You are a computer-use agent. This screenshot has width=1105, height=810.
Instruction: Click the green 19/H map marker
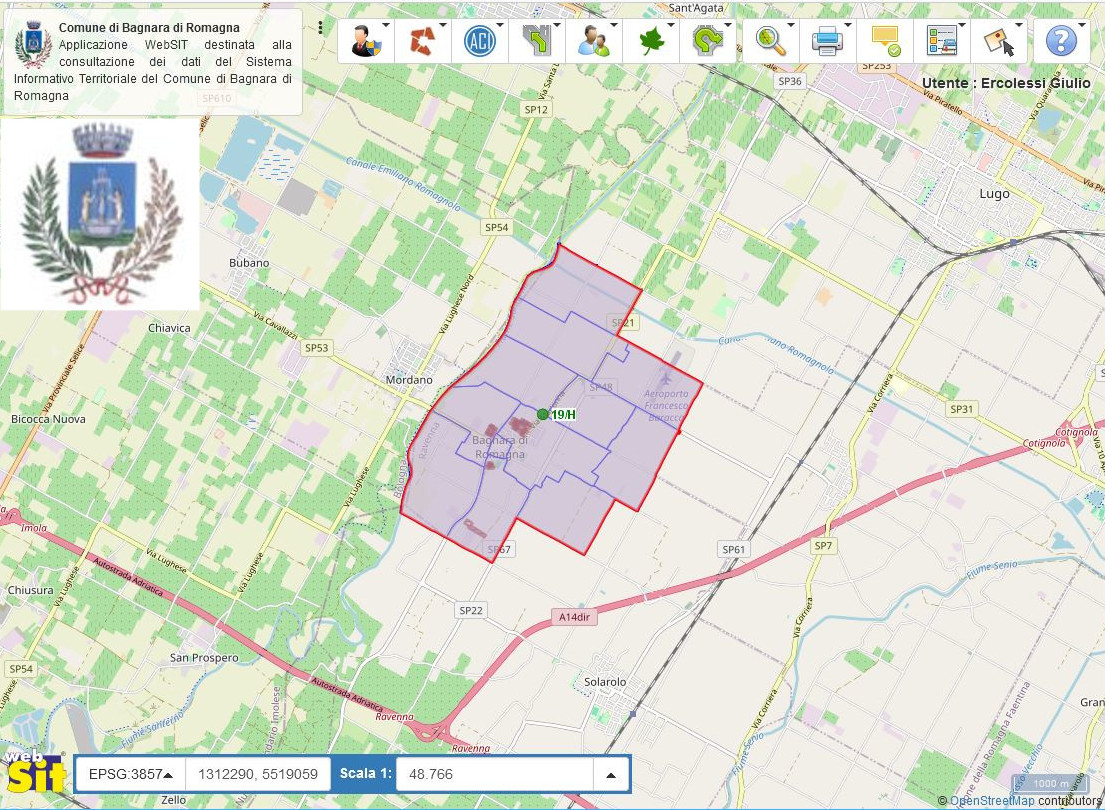coord(543,415)
